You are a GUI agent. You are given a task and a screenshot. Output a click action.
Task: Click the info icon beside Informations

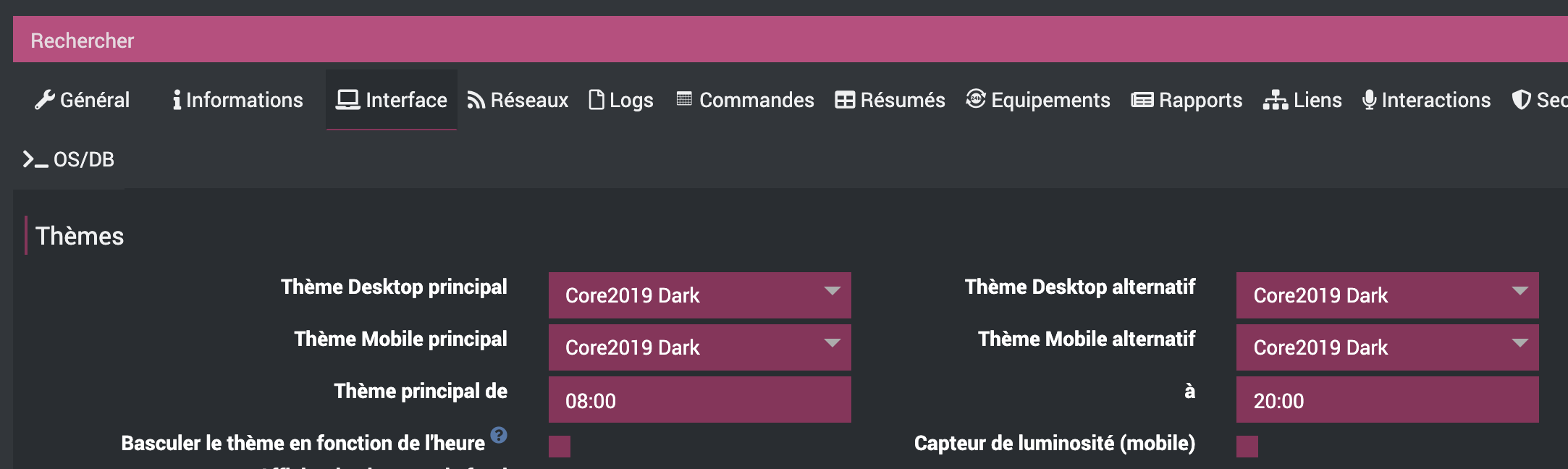[x=177, y=100]
